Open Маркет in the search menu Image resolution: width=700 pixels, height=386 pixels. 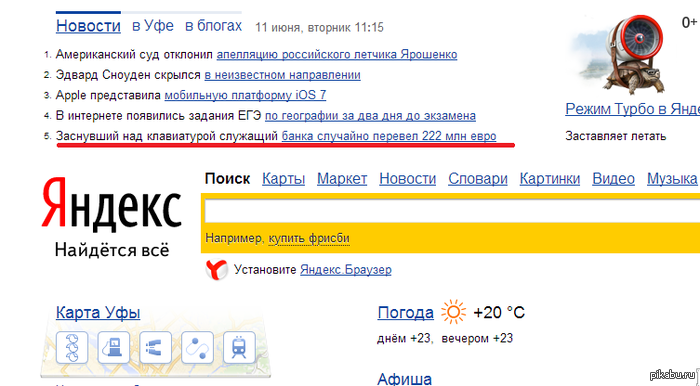342,179
